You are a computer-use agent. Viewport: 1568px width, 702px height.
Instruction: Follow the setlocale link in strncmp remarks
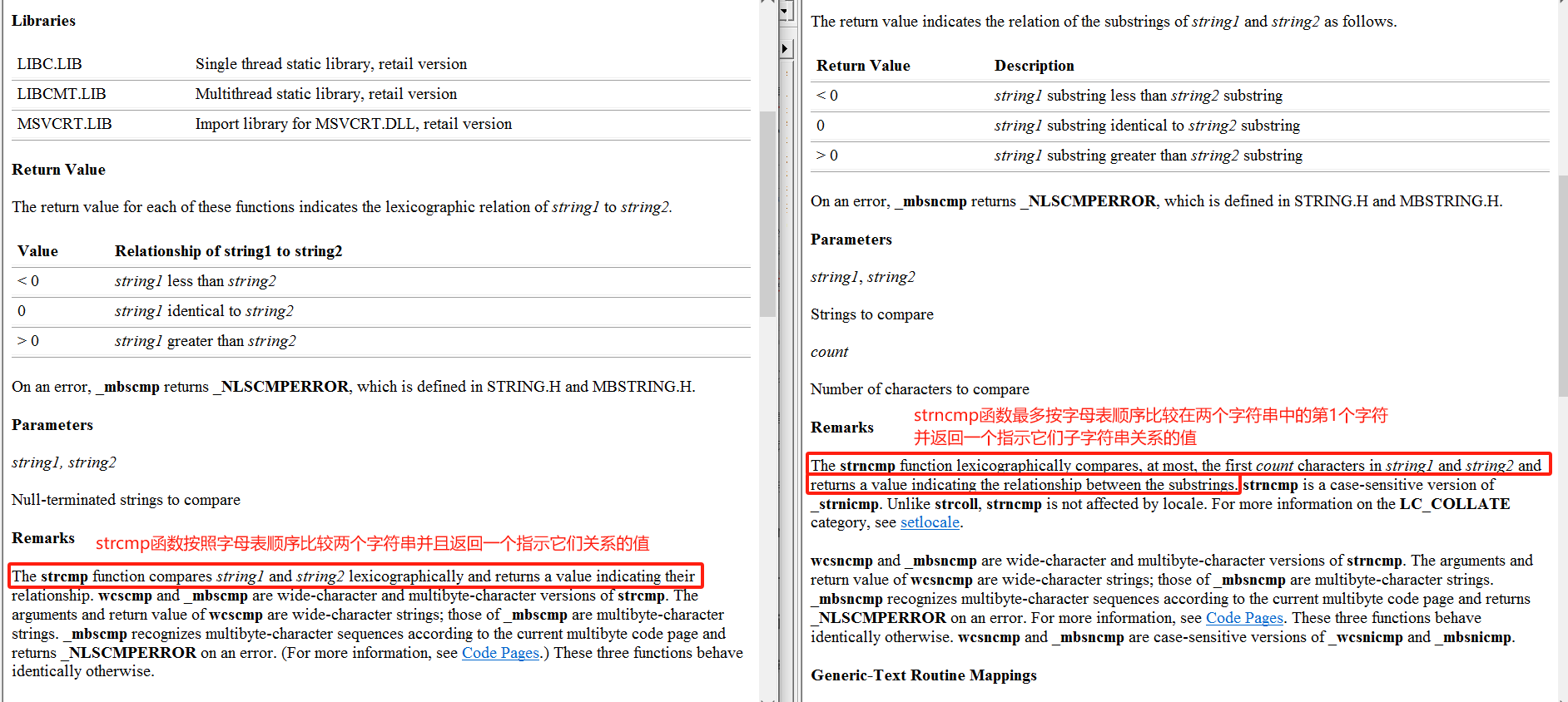[x=930, y=522]
